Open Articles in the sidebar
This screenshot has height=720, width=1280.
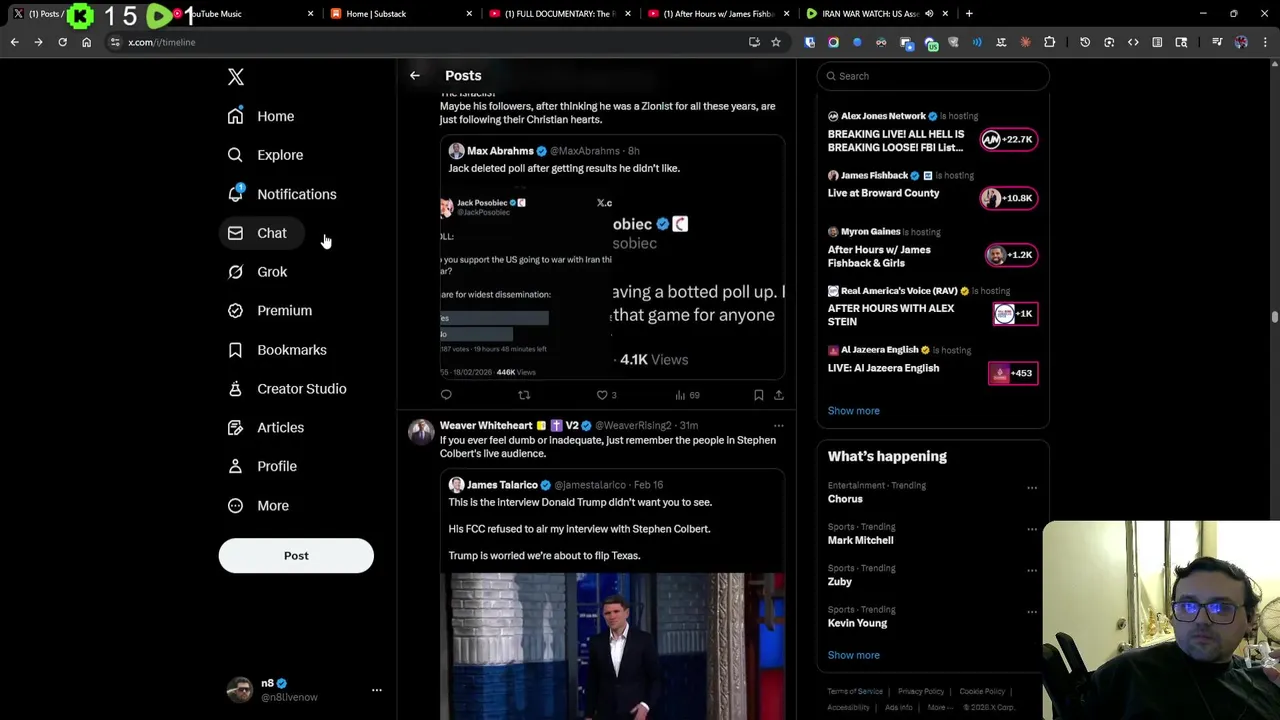(266, 428)
